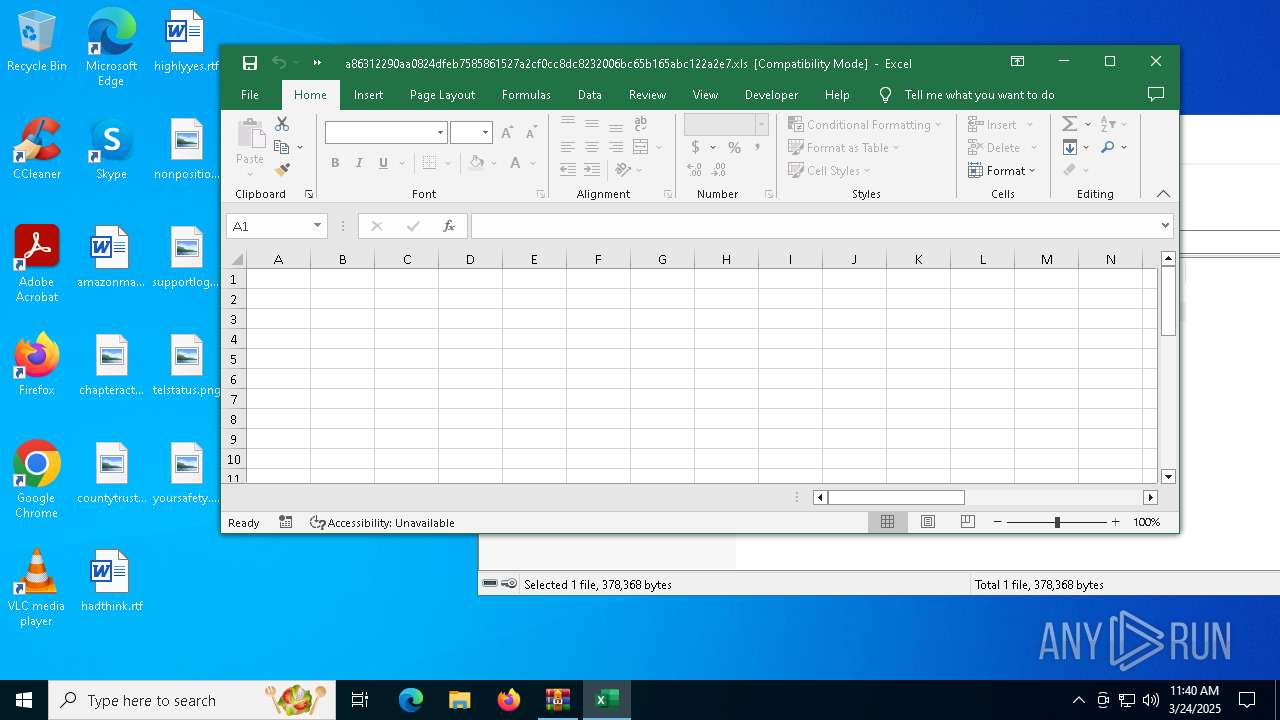Click the zoom in plus button

tap(1116, 522)
